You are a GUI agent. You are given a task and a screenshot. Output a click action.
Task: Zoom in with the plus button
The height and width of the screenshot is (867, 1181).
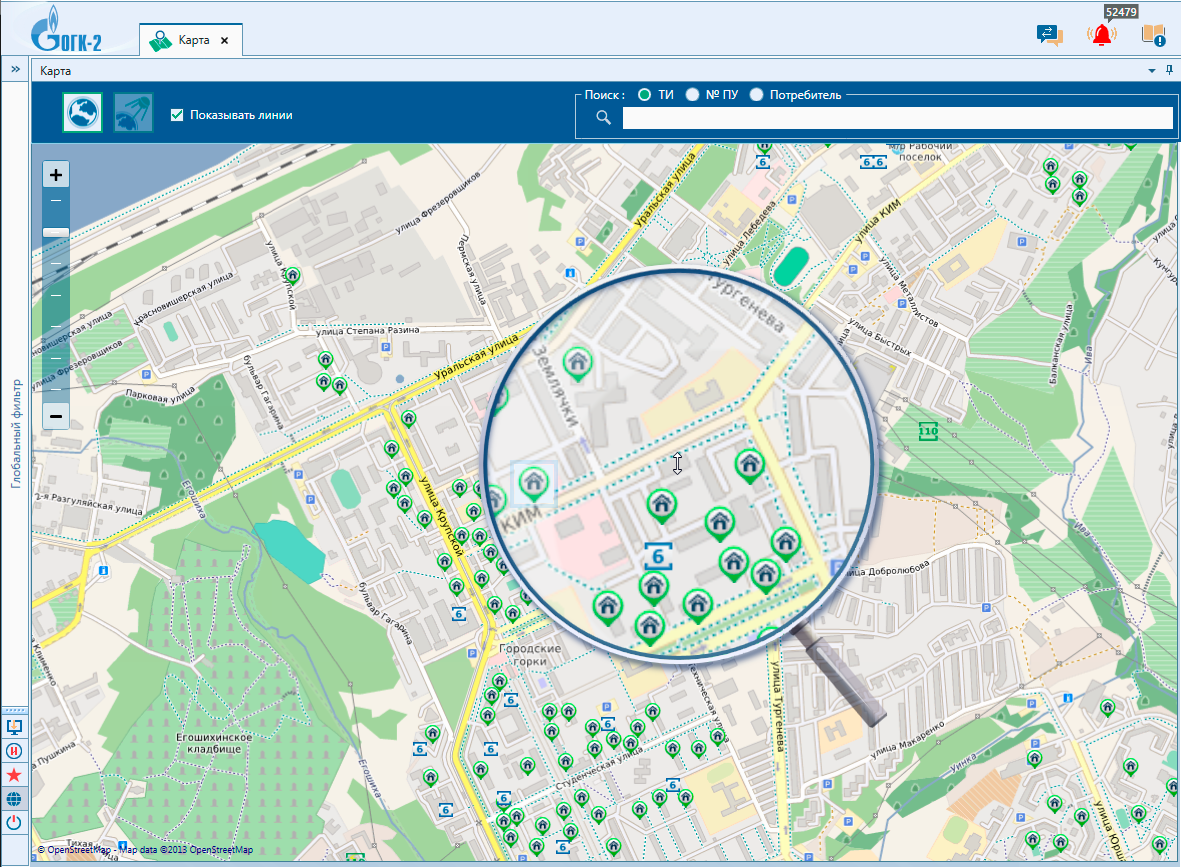56,175
